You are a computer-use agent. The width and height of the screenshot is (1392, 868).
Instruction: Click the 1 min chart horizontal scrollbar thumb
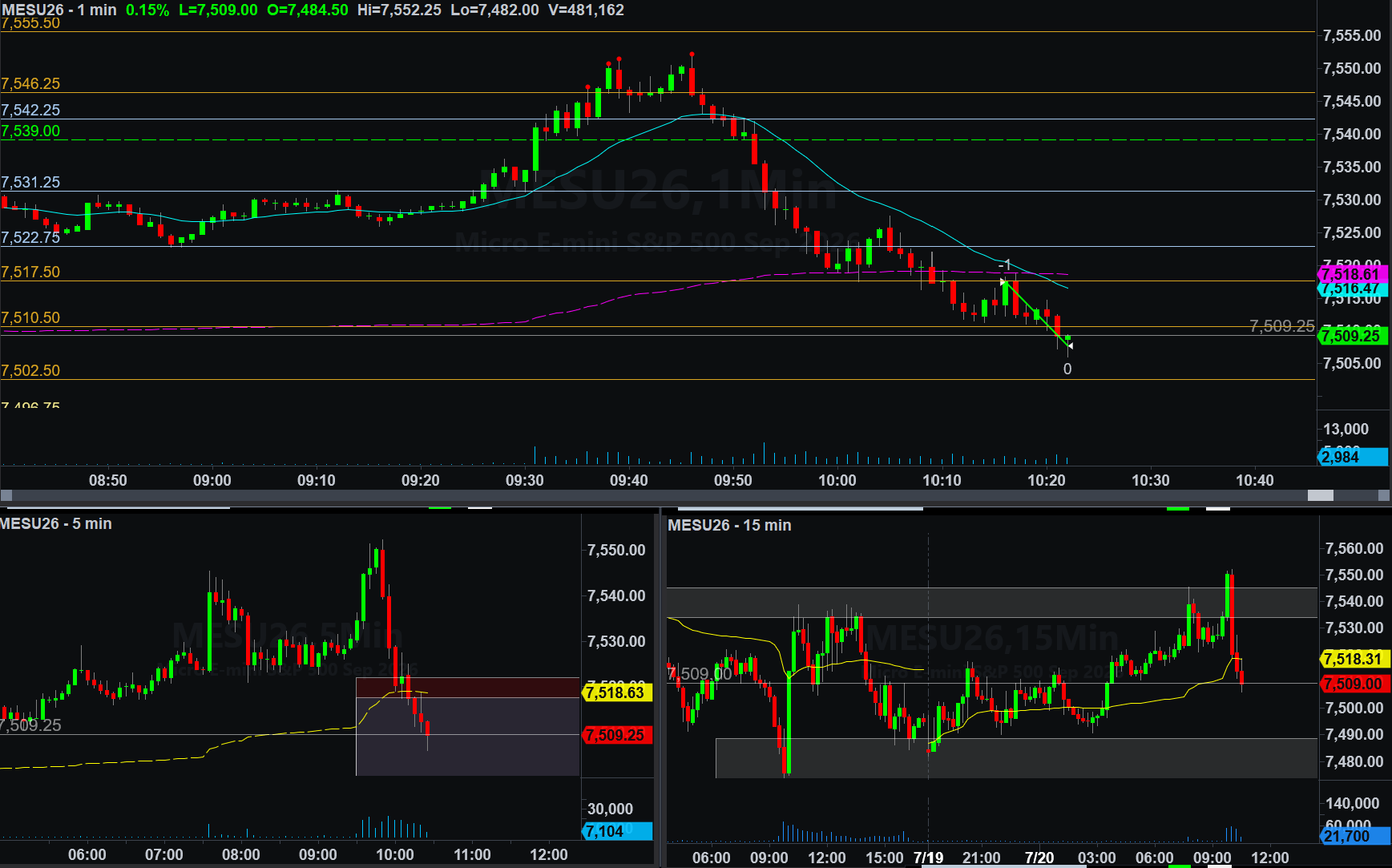coord(1321,495)
